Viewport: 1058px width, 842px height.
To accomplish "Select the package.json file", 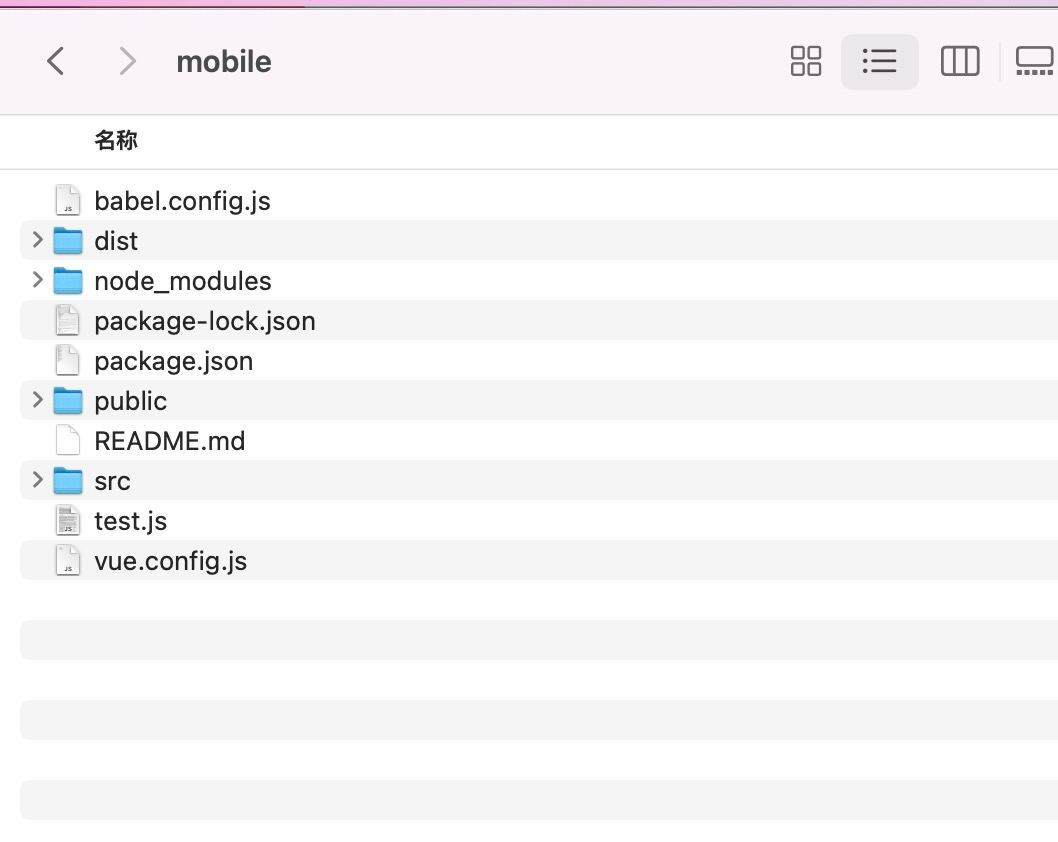I will [x=173, y=361].
